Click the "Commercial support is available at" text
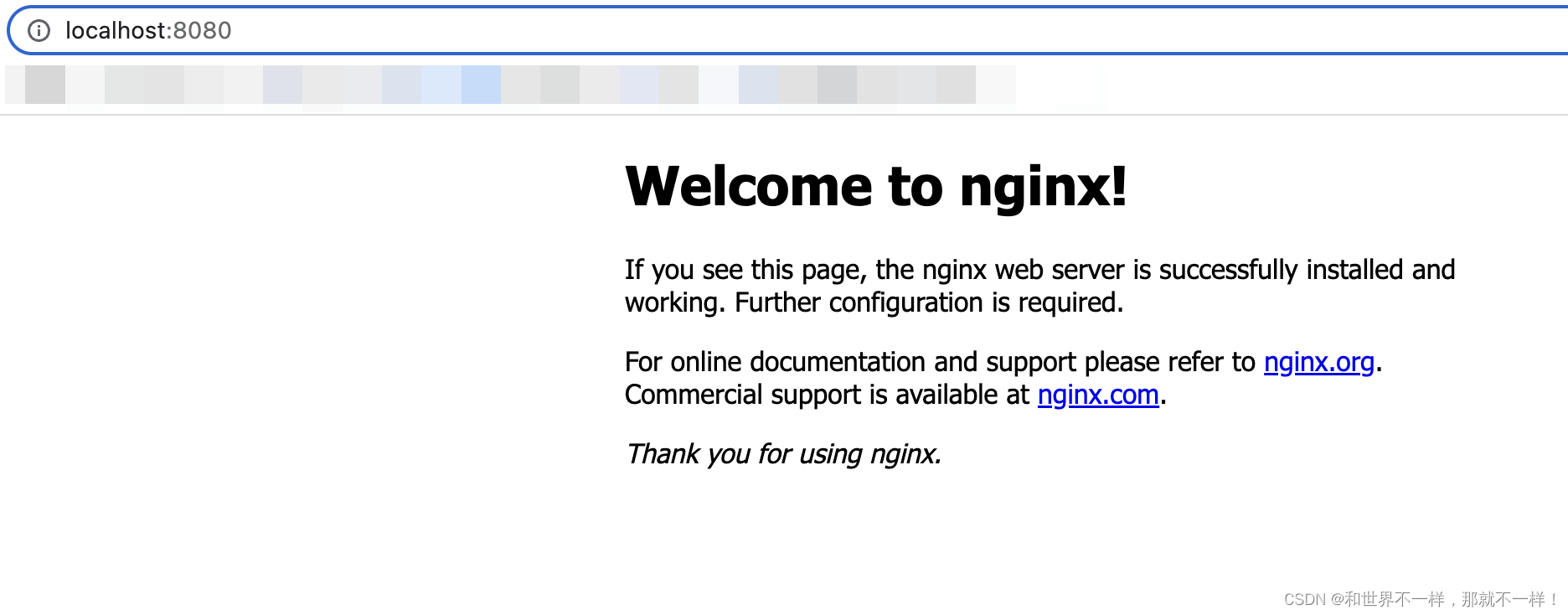1568x615 pixels. pyautogui.click(x=827, y=395)
